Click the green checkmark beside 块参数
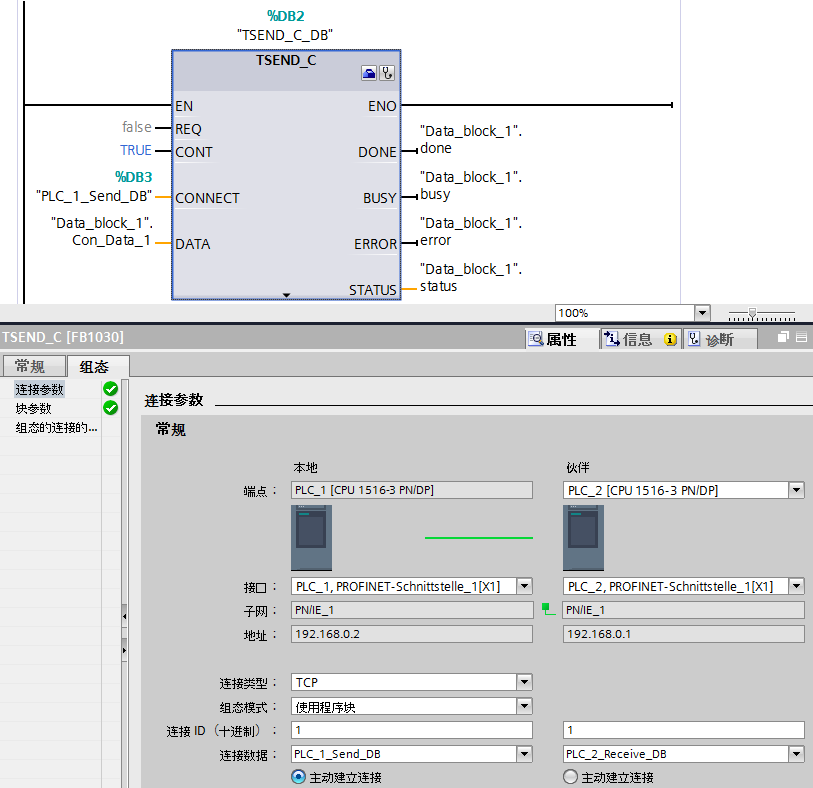 pyautogui.click(x=110, y=408)
